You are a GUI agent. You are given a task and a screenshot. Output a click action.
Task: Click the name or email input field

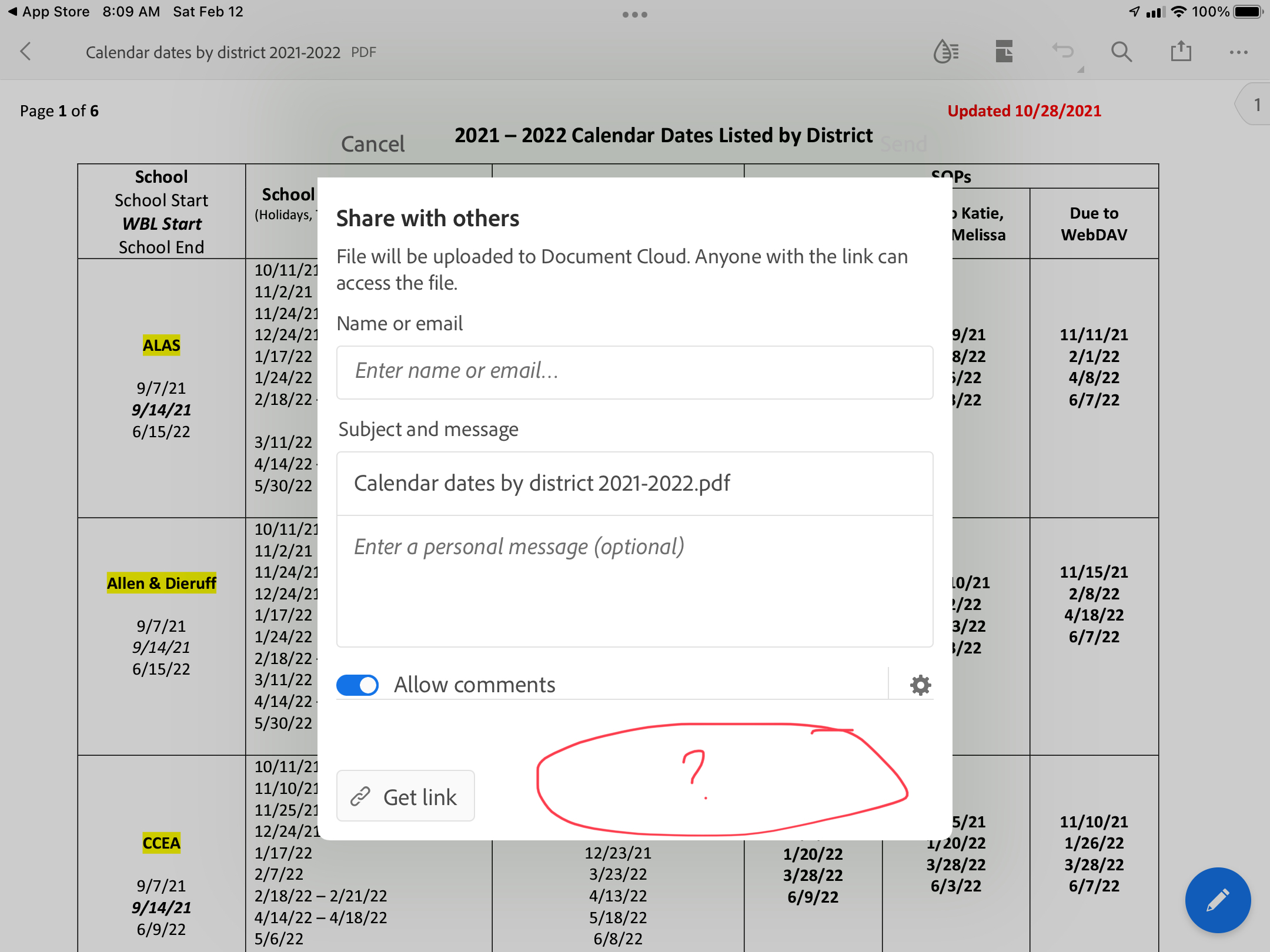pyautogui.click(x=634, y=371)
